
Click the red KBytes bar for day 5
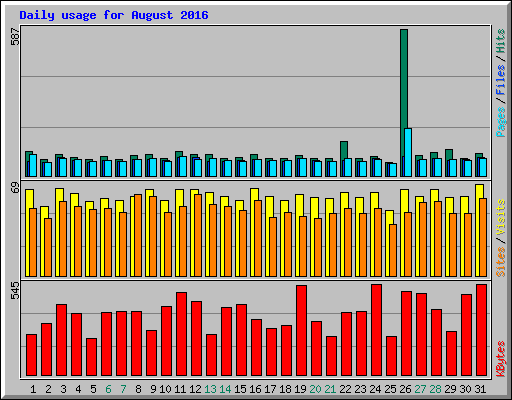[91, 357]
